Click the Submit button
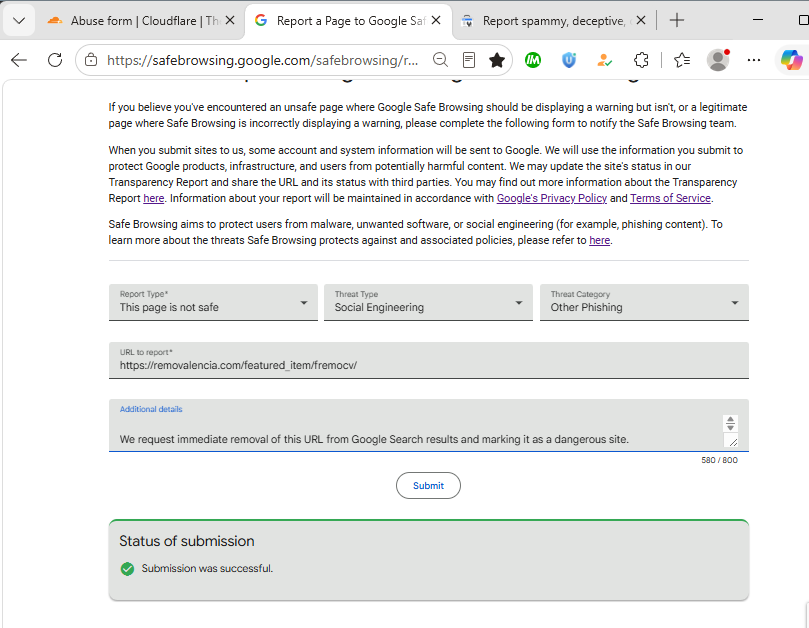 click(428, 486)
